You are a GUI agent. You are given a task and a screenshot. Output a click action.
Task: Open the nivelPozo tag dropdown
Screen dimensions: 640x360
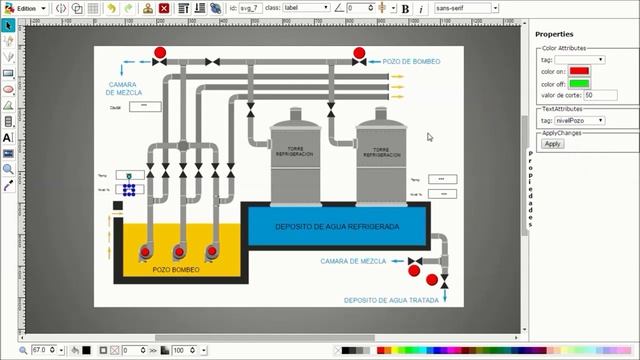pos(580,120)
